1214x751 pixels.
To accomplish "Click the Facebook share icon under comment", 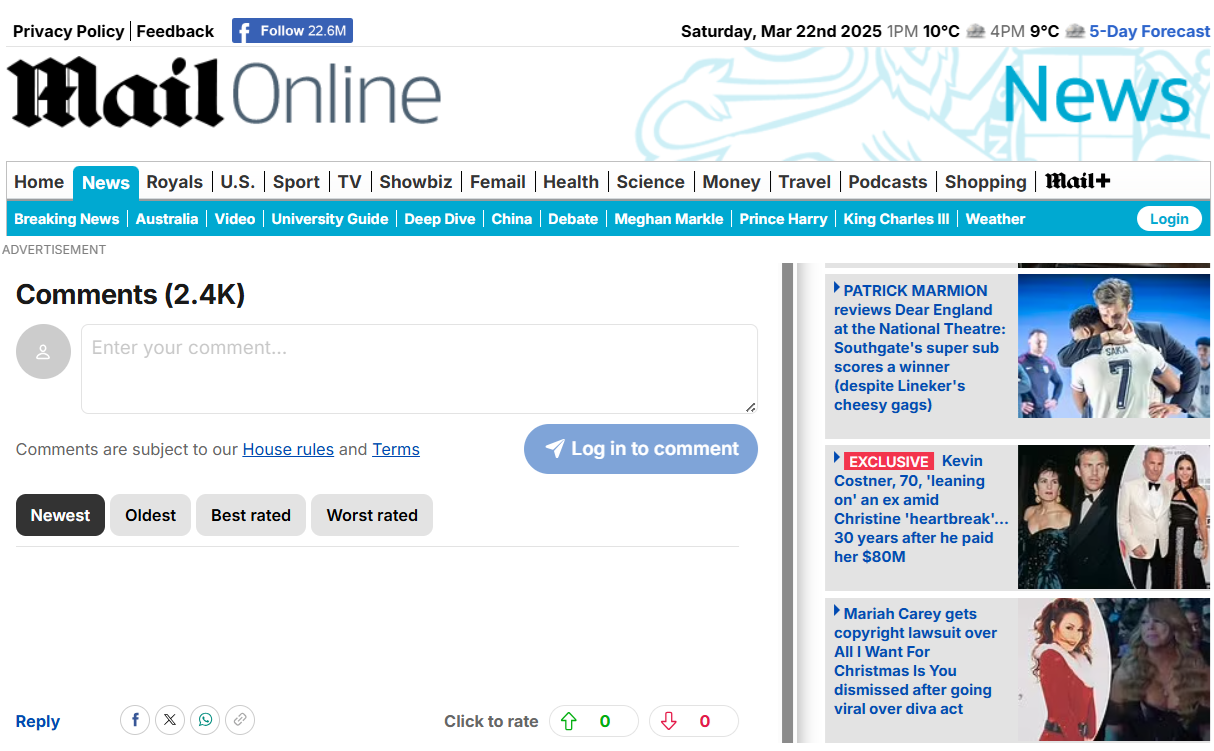I will [135, 720].
